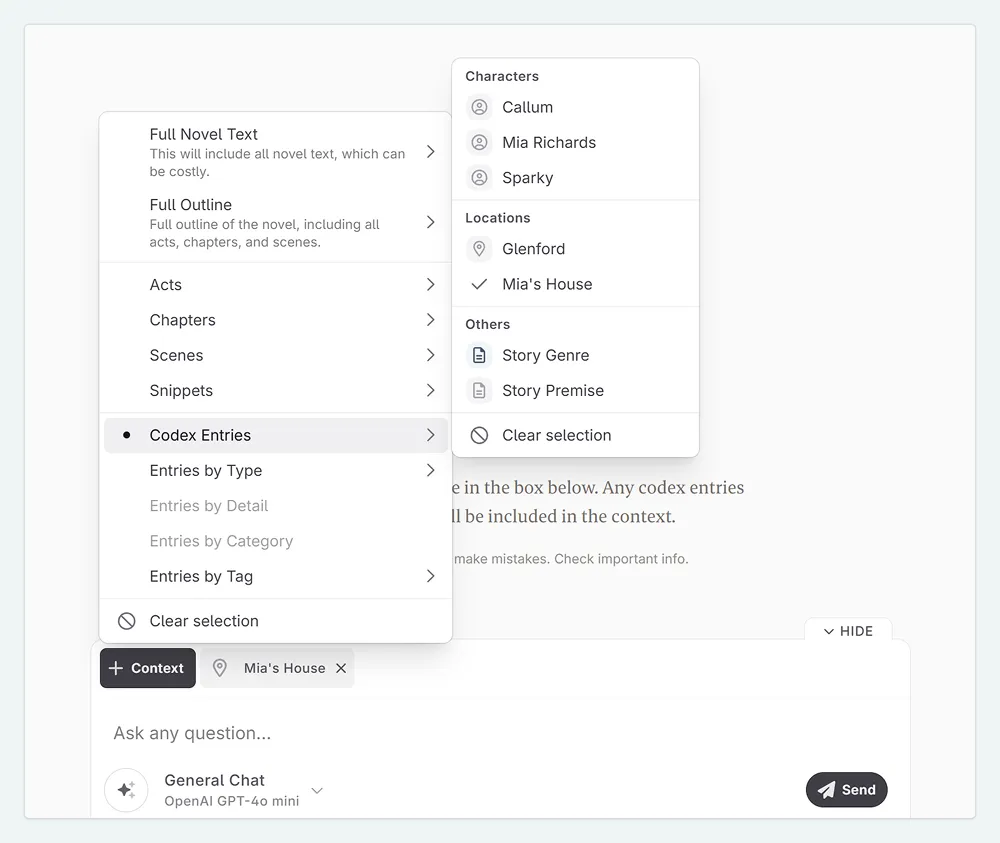Click the sparkle icon beside General Chat

click(x=126, y=790)
